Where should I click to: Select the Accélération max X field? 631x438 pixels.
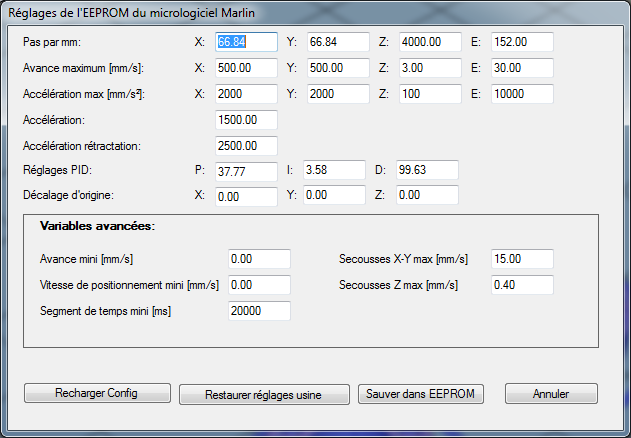(x=246, y=94)
